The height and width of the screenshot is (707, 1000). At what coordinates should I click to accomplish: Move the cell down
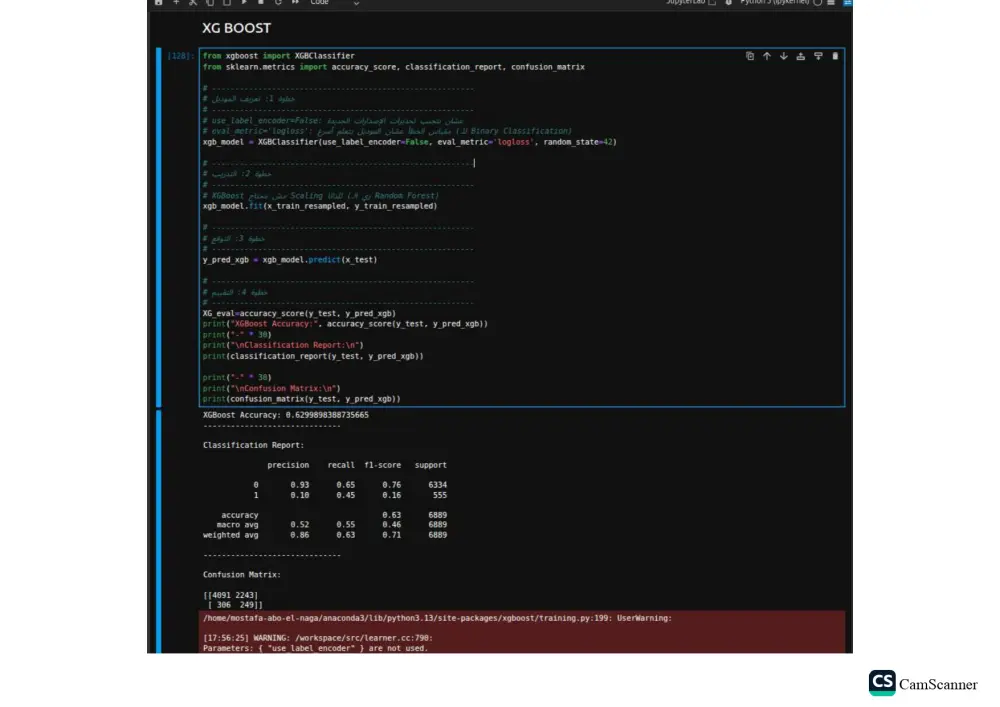click(783, 56)
